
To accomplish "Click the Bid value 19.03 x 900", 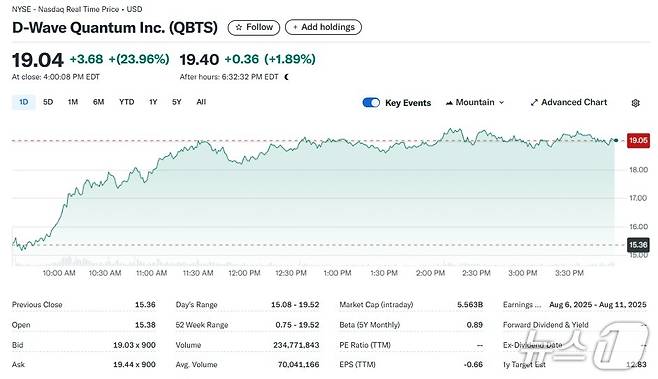I will pos(134,345).
